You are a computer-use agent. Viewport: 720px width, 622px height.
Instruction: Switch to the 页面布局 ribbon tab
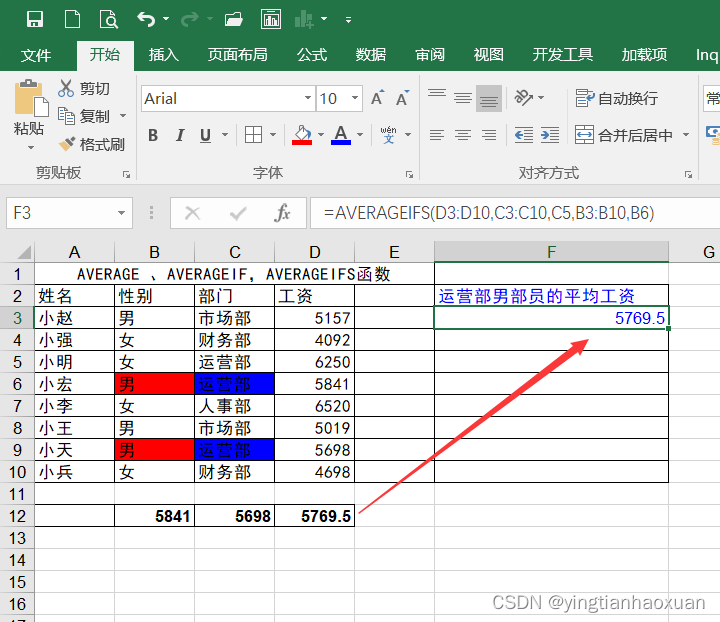(237, 55)
